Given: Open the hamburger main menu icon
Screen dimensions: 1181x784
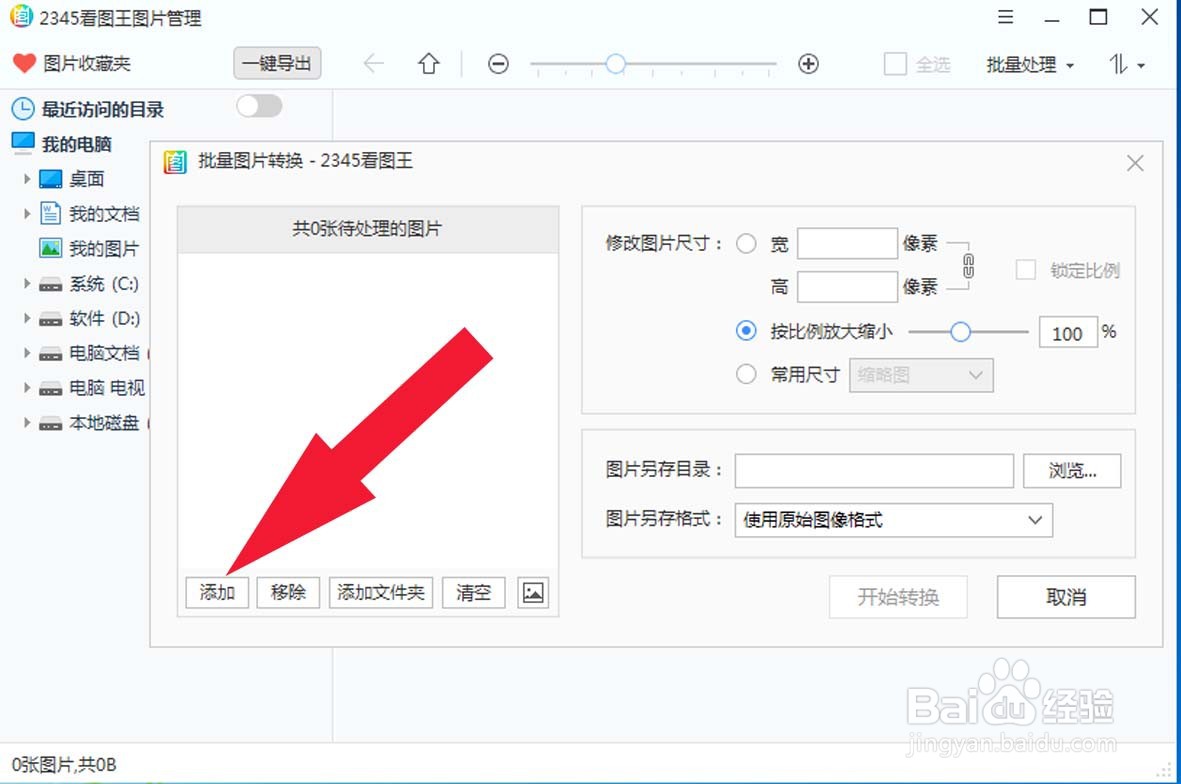Looking at the screenshot, I should [1006, 17].
